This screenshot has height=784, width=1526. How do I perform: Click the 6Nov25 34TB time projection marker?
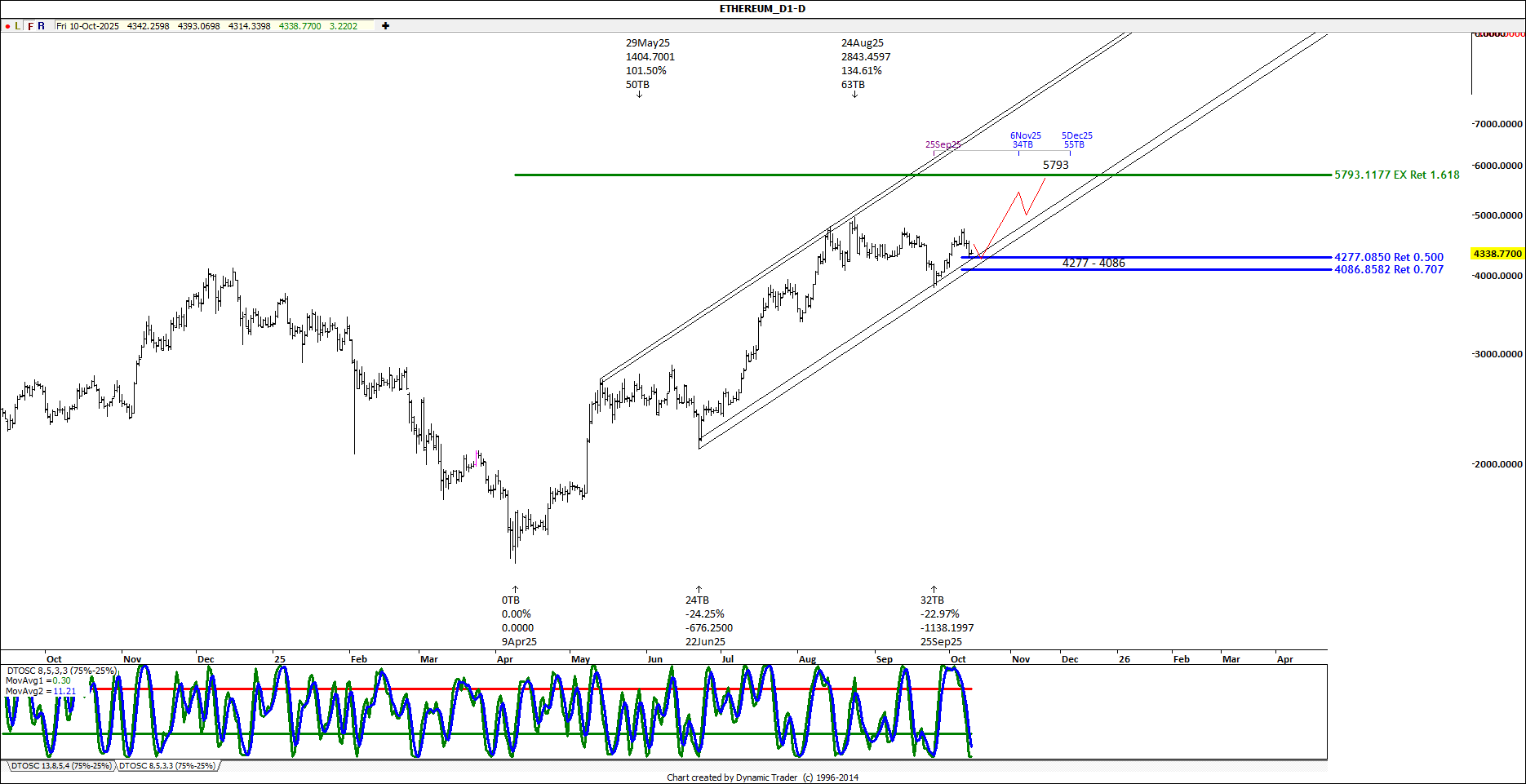click(1025, 140)
